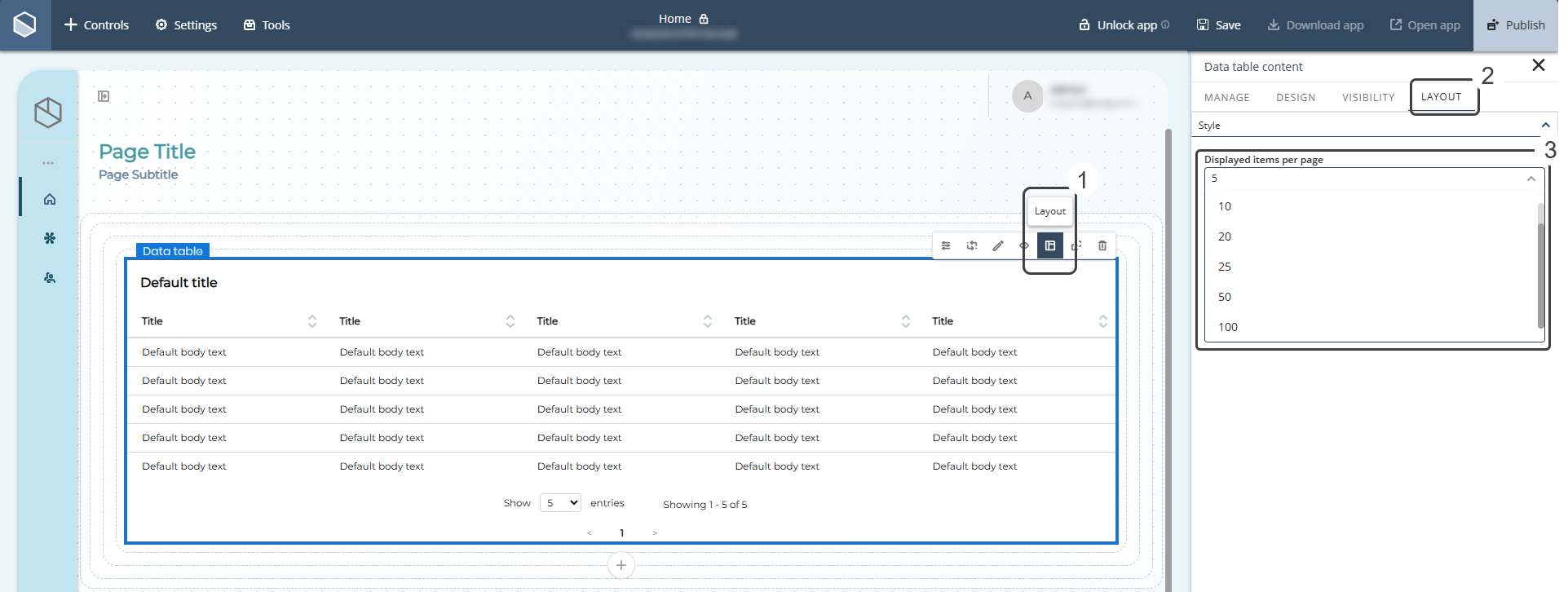Image resolution: width=1568 pixels, height=592 pixels.
Task: Switch to the Design tab
Action: click(1295, 98)
